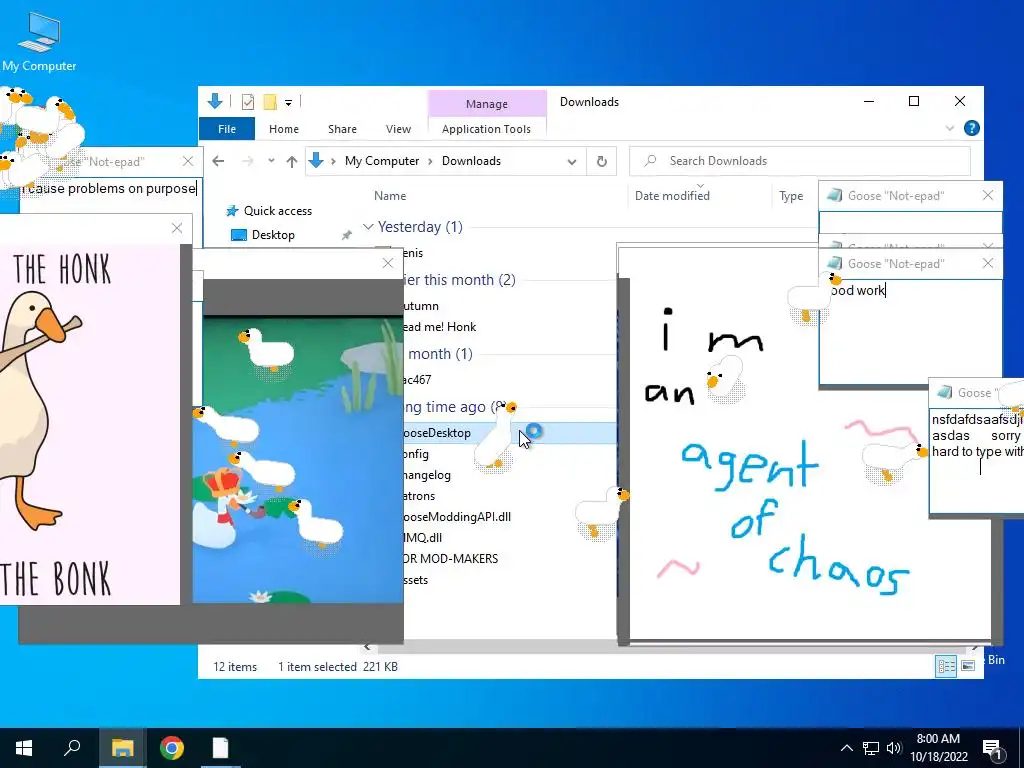1024x768 pixels.
Task: Switch to Large icons view
Action: click(968, 666)
